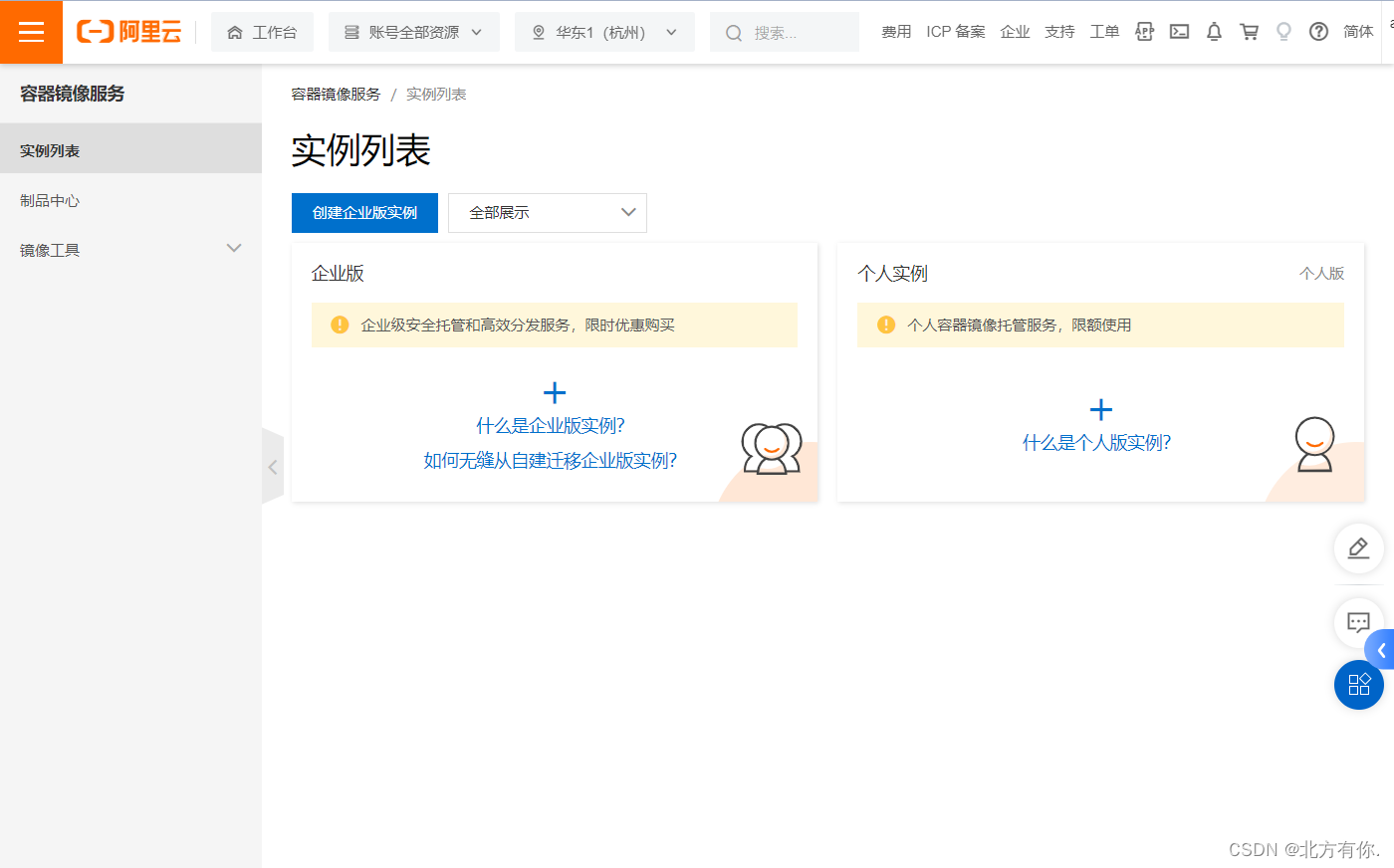
Task: Click the blue floating apps grid button
Action: (x=1358, y=685)
